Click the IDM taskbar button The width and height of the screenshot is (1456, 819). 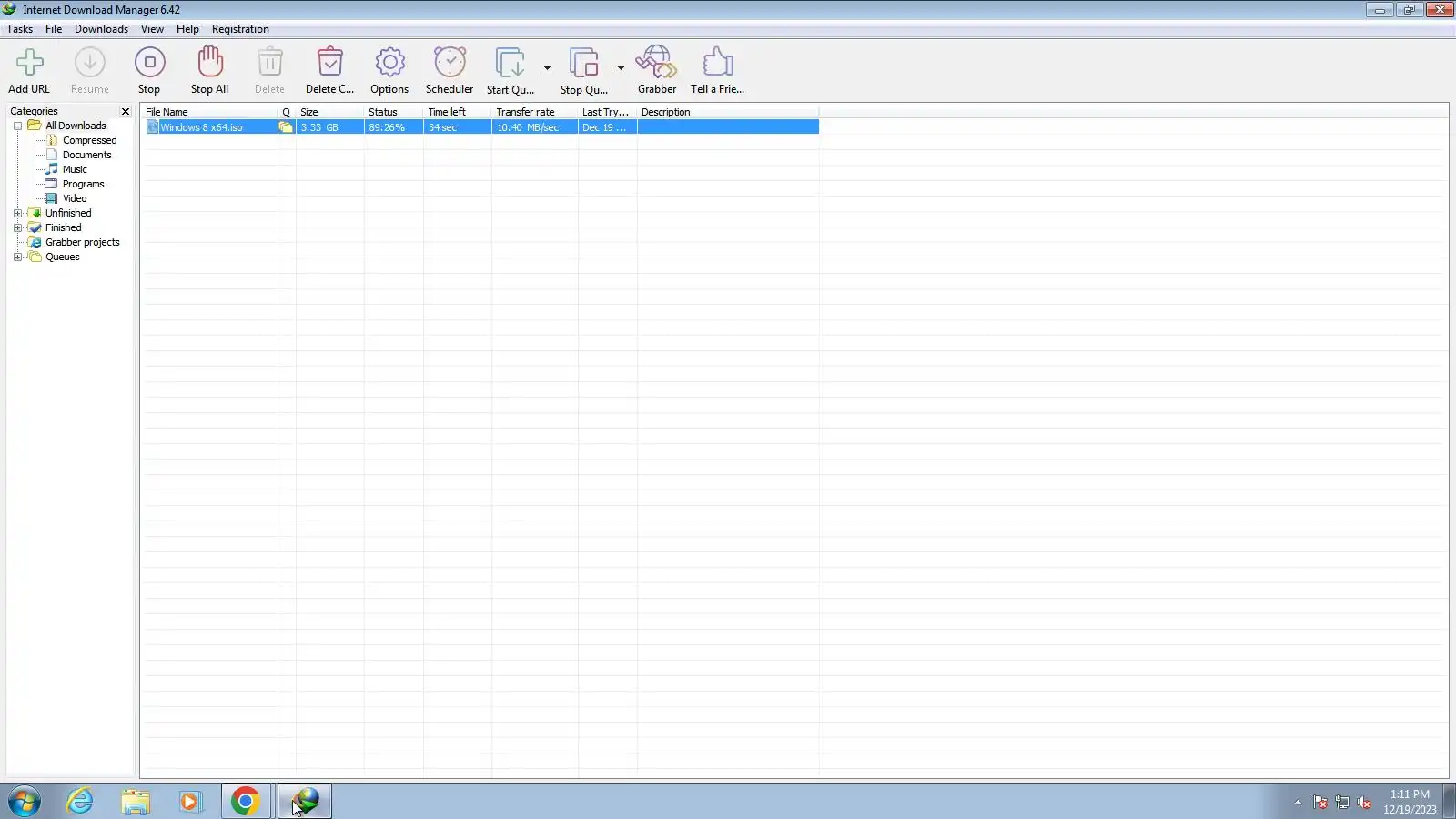tap(305, 802)
